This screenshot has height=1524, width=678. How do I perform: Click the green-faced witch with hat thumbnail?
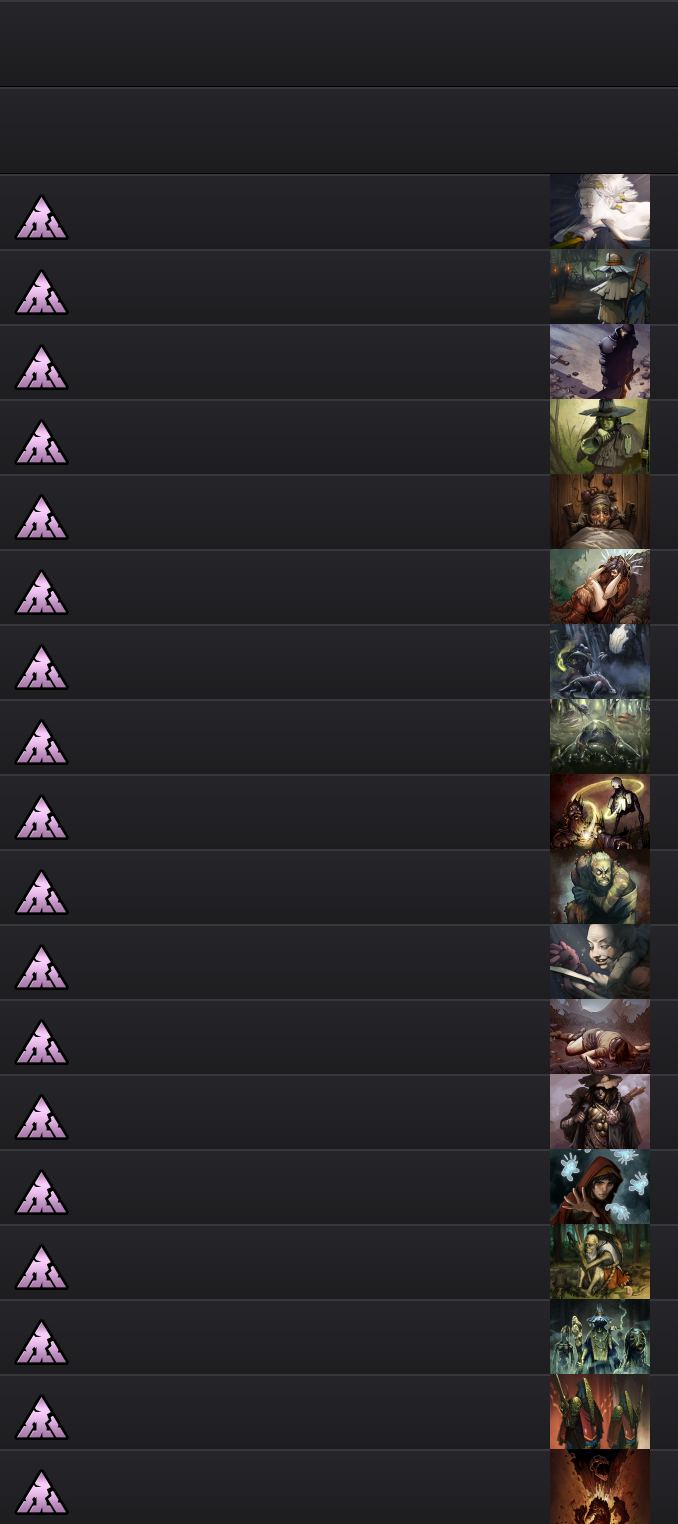click(600, 437)
